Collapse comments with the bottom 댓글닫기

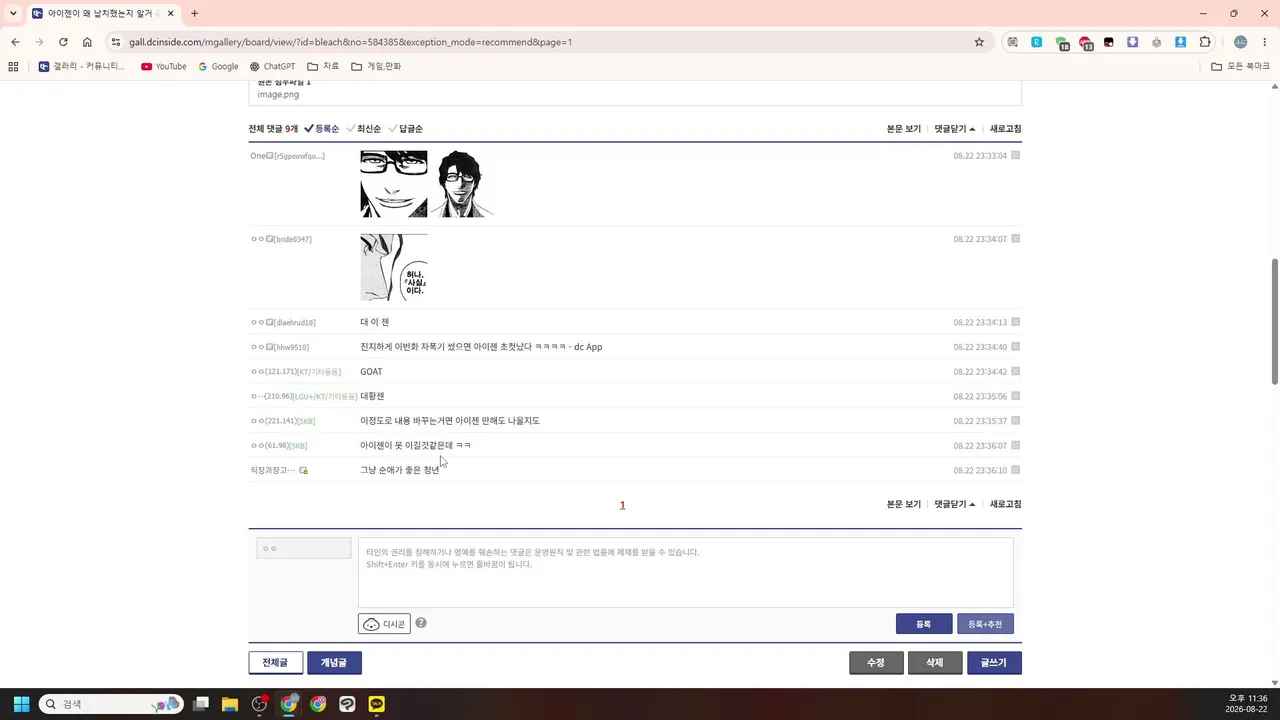tap(955, 505)
